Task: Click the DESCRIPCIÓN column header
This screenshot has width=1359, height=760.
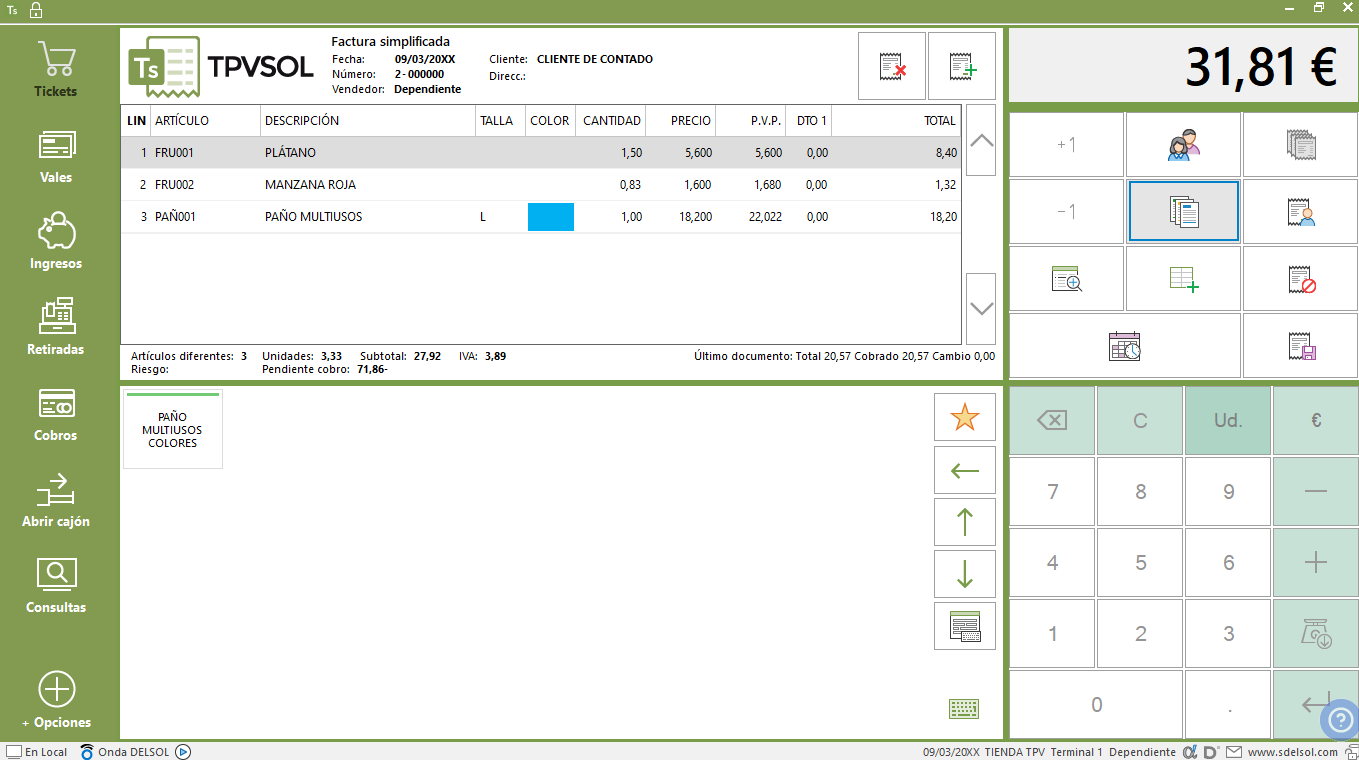Action: point(367,121)
